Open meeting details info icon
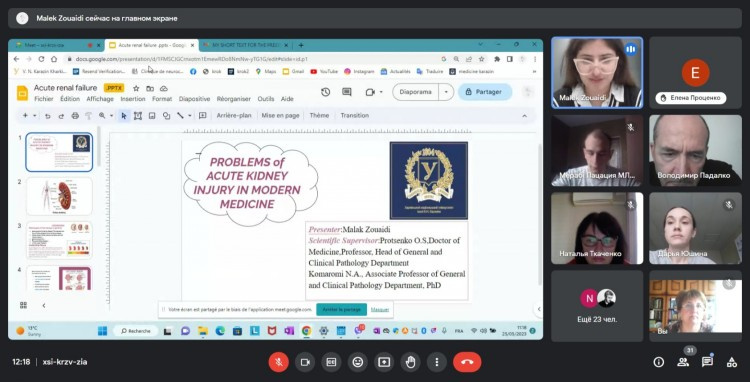Image resolution: width=750 pixels, height=382 pixels. coord(659,362)
